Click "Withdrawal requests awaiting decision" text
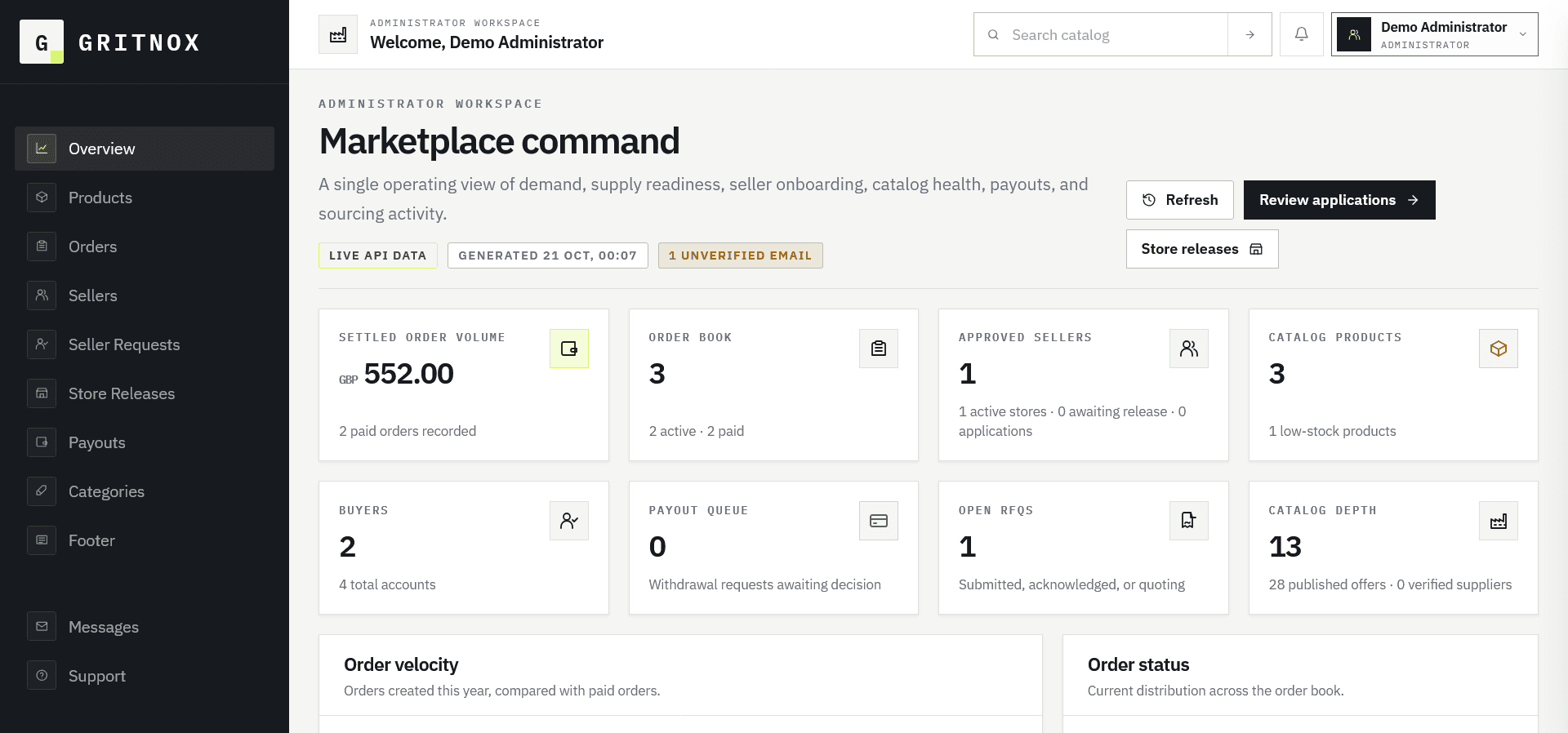 (765, 584)
